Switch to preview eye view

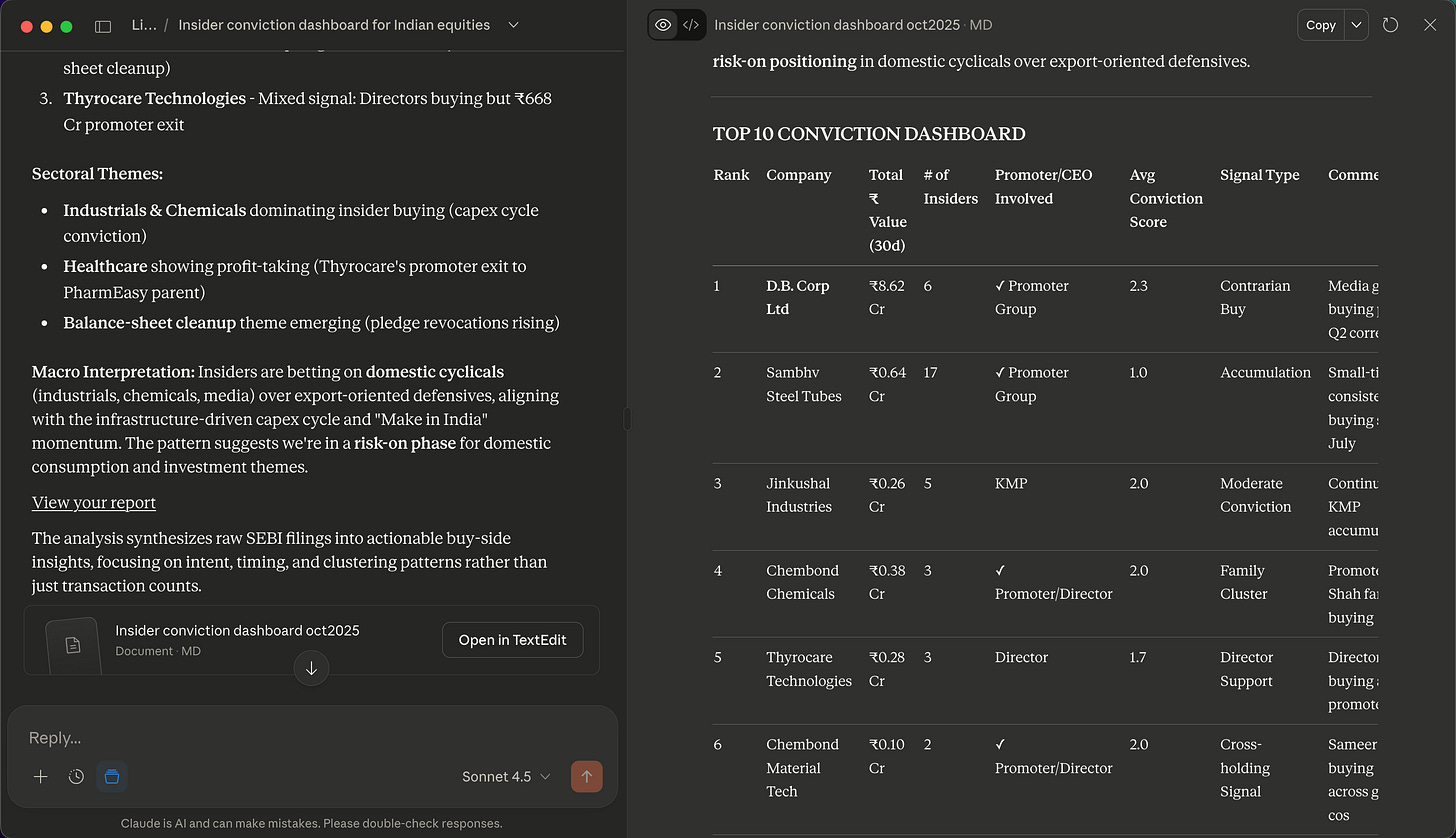tap(663, 25)
